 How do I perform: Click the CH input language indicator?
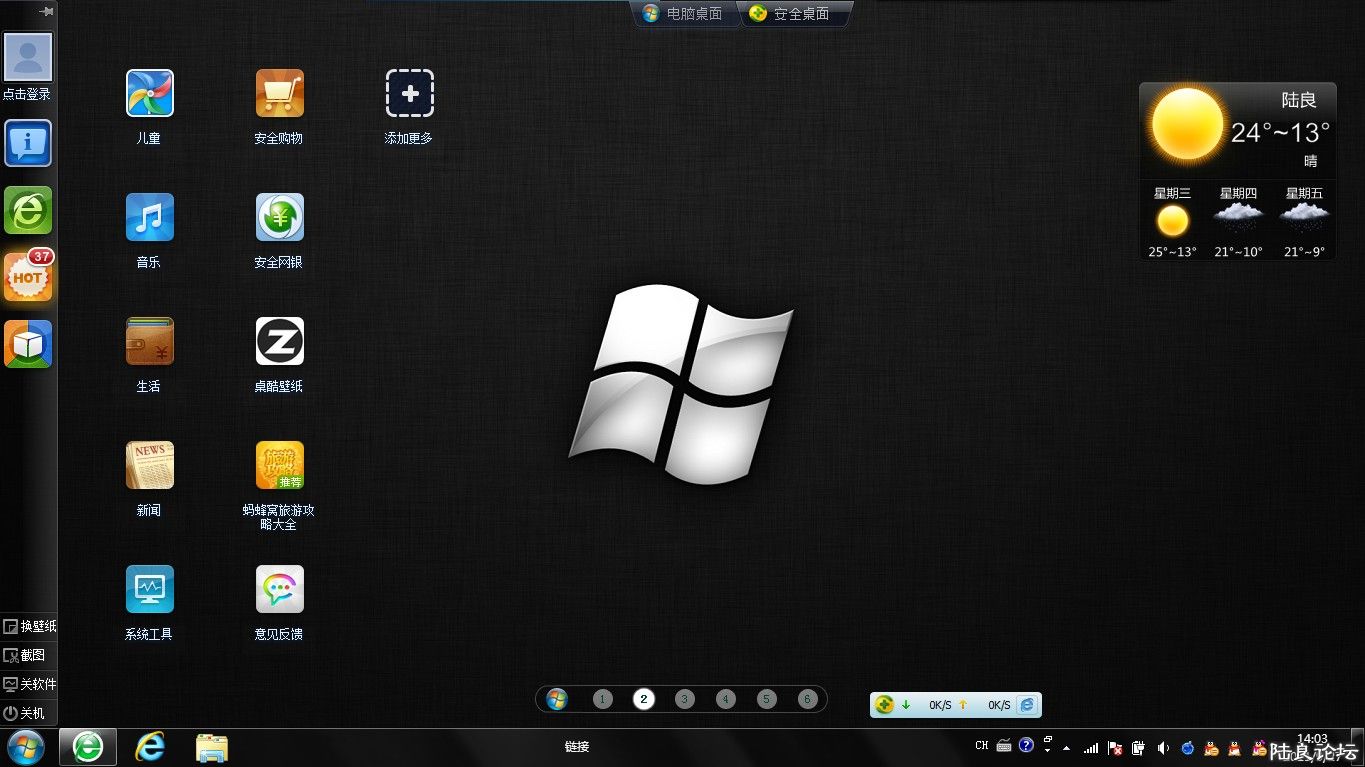[x=982, y=746]
